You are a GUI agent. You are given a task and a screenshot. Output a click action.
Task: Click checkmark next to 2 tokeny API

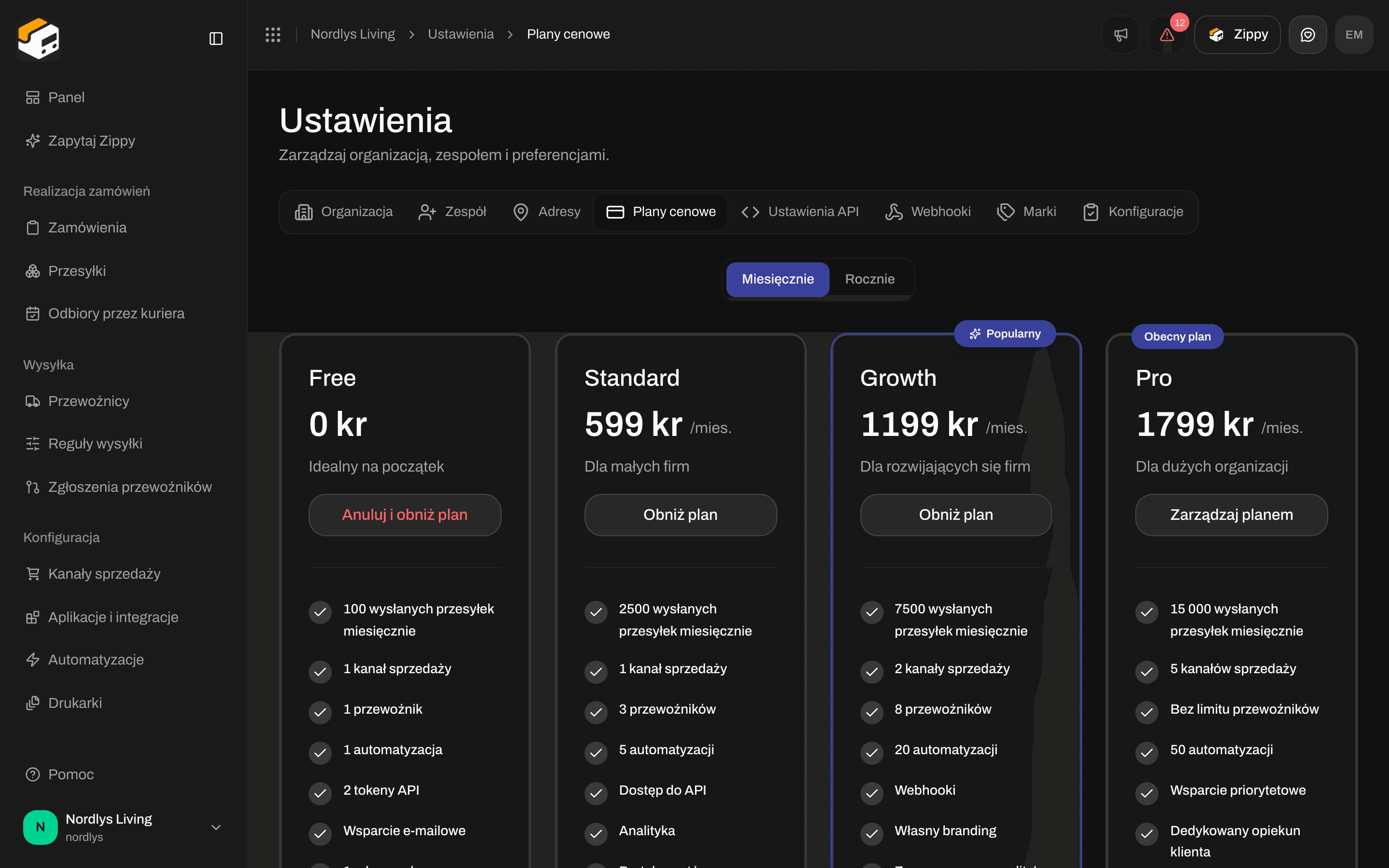coord(320,793)
